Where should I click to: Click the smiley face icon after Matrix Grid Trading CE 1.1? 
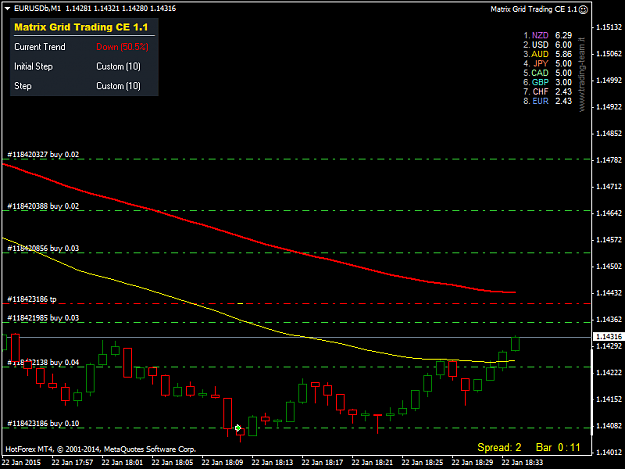pyautogui.click(x=583, y=9)
